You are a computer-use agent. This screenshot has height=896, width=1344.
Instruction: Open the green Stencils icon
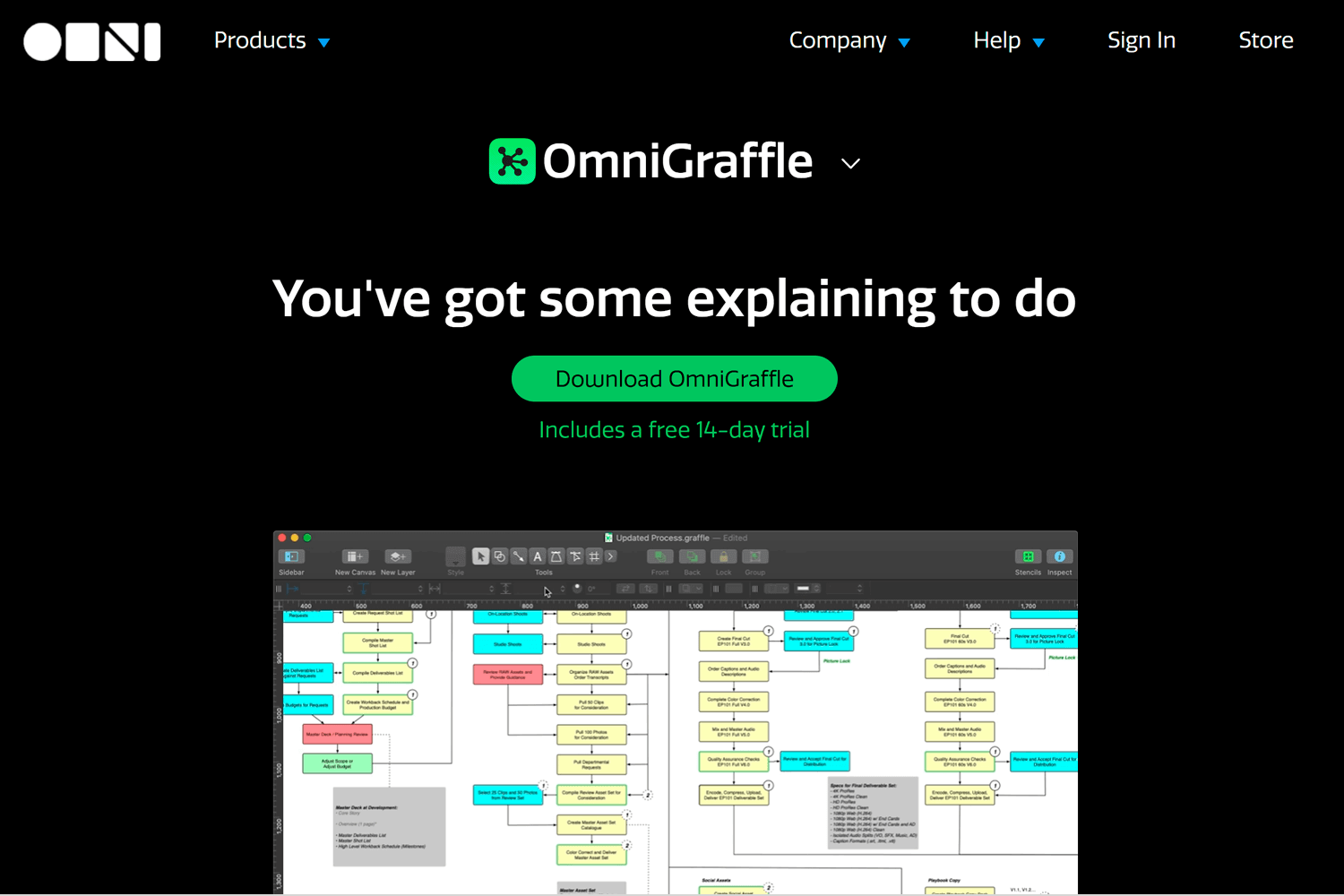pos(1028,556)
